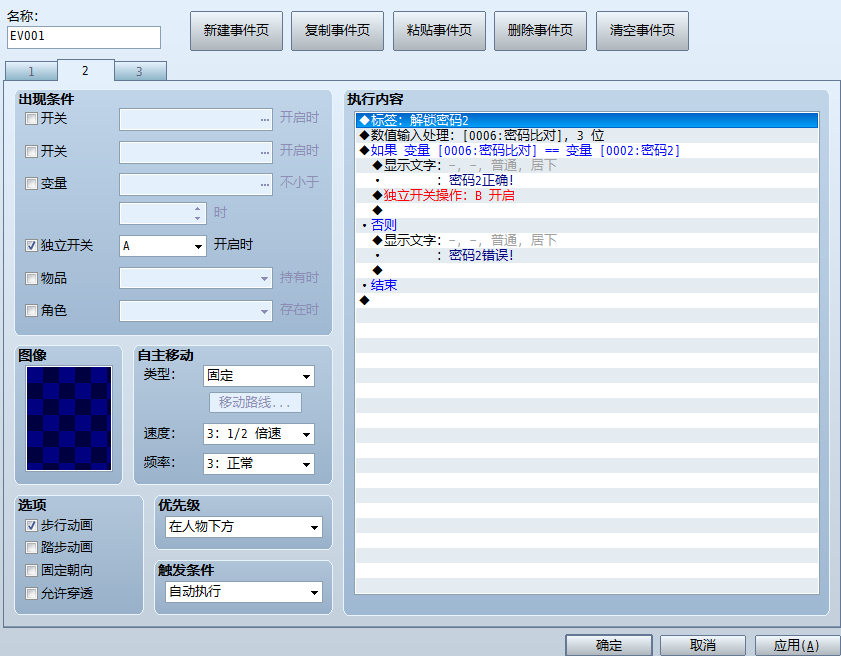841x656 pixels.
Task: Click the 粘贴事件页 button
Action: click(439, 31)
